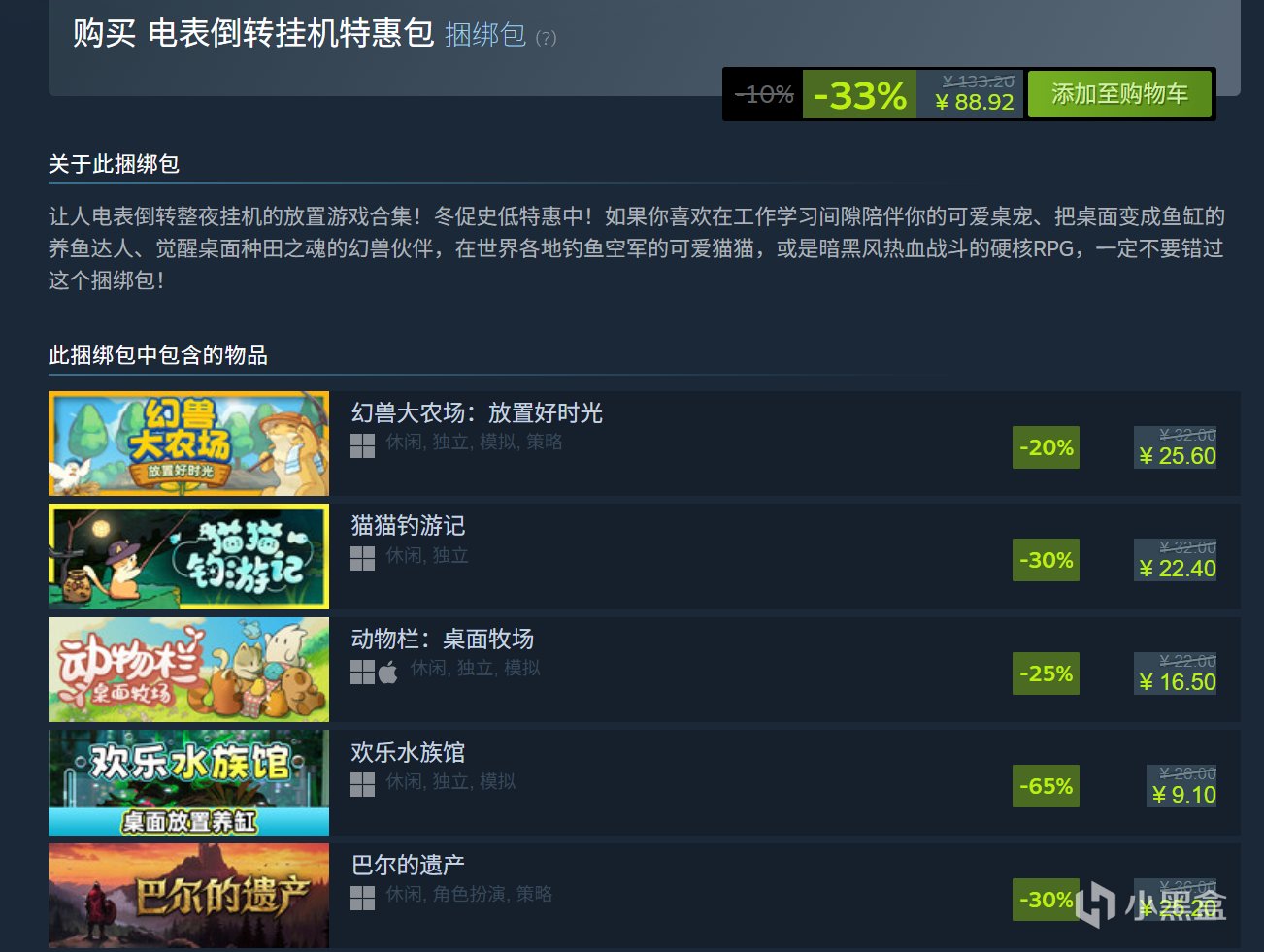Open the 猫猫钓游记 game thumbnail

coord(188,556)
